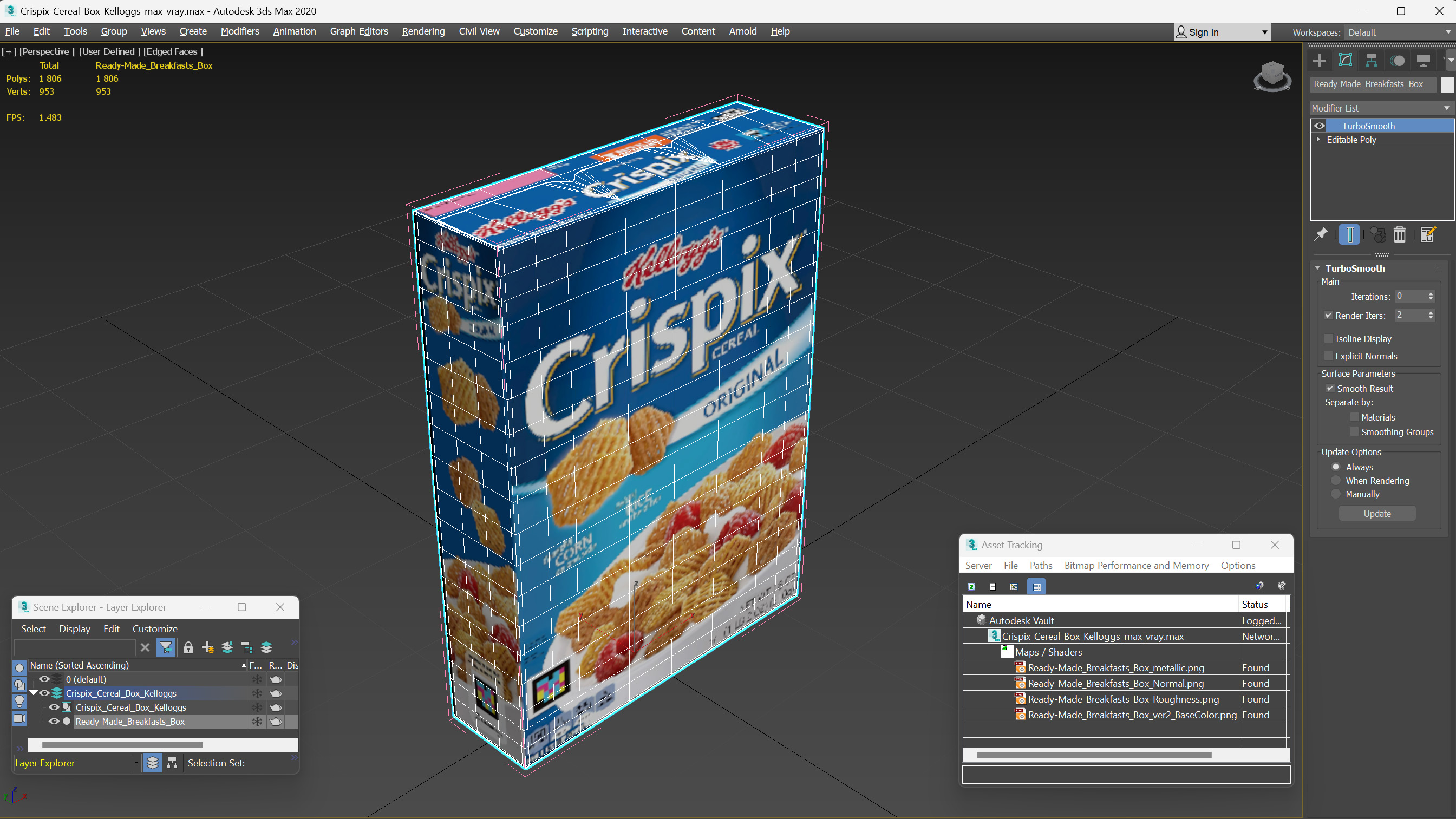
Task: Click the Pin Stack icon
Action: click(1320, 234)
